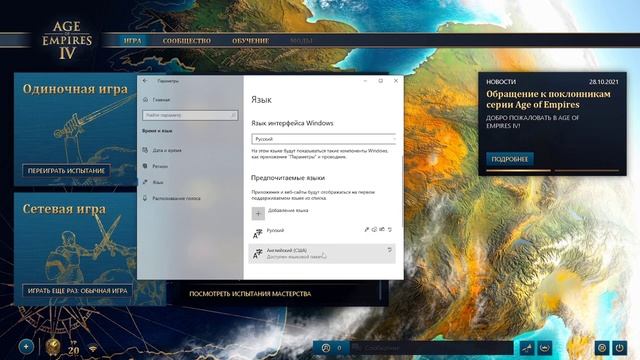
Task: Open the Windows display language dropdown
Action: click(x=324, y=139)
